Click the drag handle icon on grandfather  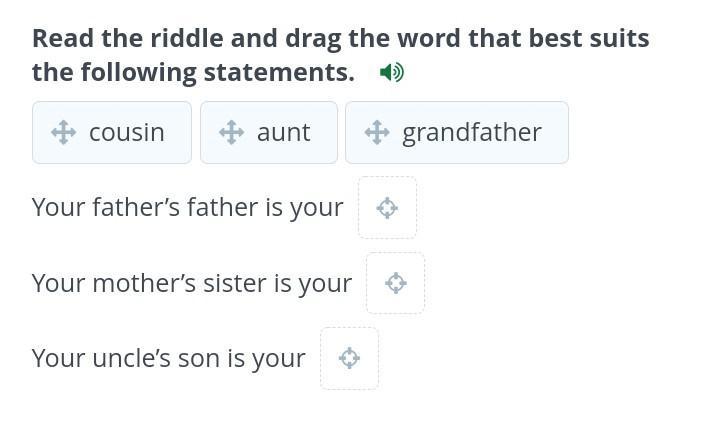pyautogui.click(x=376, y=132)
